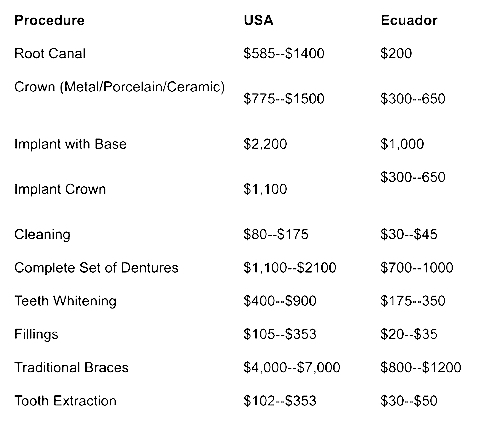Select Ecuador Teeth Whitening price $175--350
This screenshot has height=427, width=480.
tap(413, 301)
